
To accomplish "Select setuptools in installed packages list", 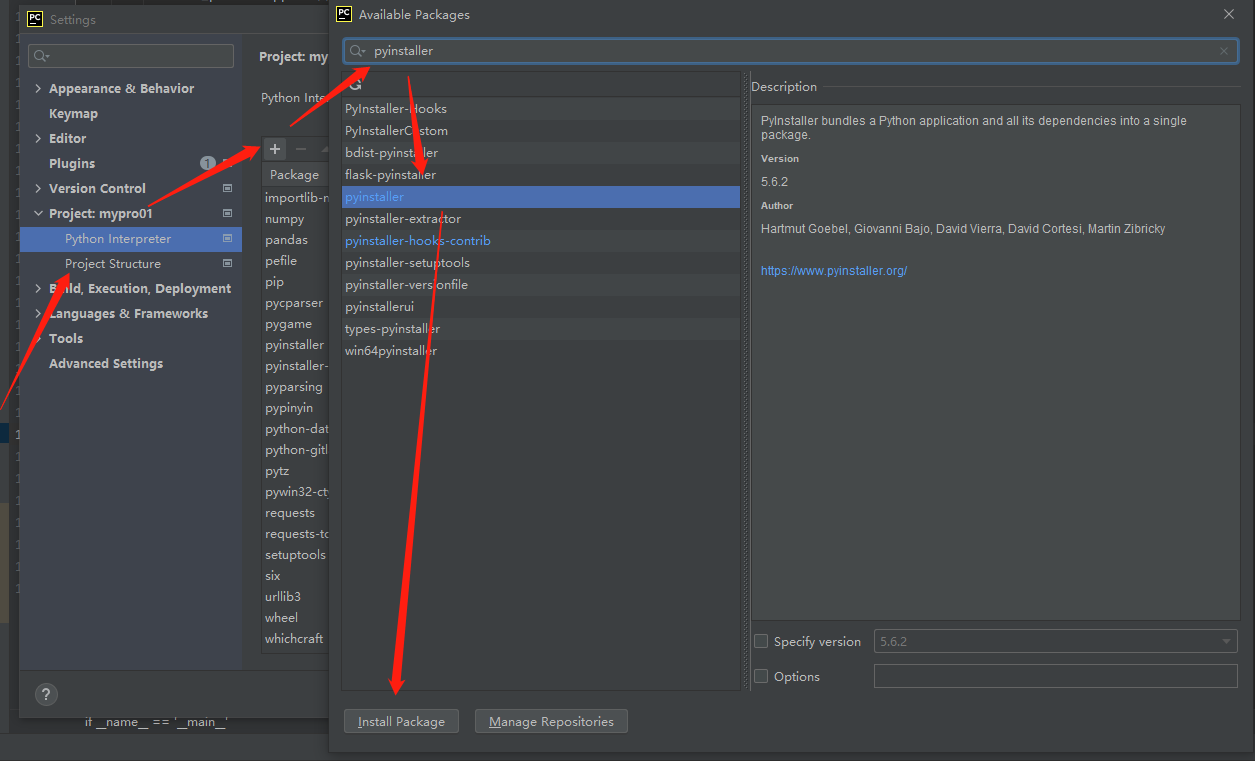I will click(x=295, y=555).
